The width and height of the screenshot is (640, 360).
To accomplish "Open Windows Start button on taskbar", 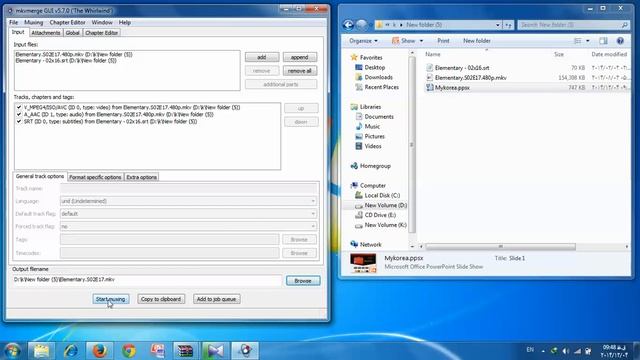I will 12,351.
